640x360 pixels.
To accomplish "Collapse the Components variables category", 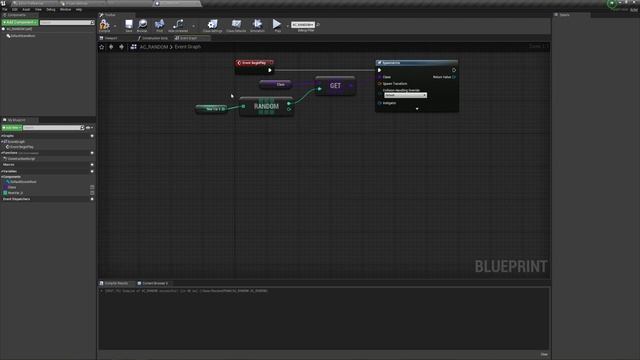I will (x=2, y=177).
